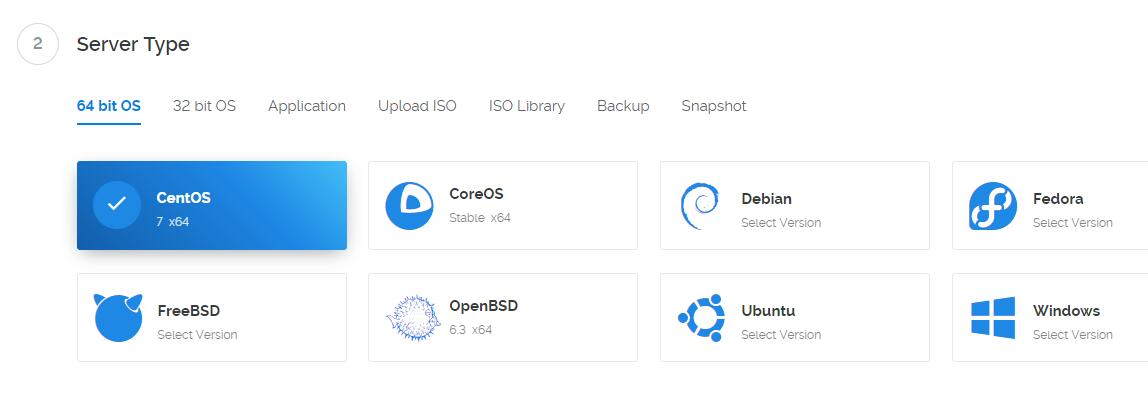
Task: Click the Ubuntu name label
Action: pos(768,311)
